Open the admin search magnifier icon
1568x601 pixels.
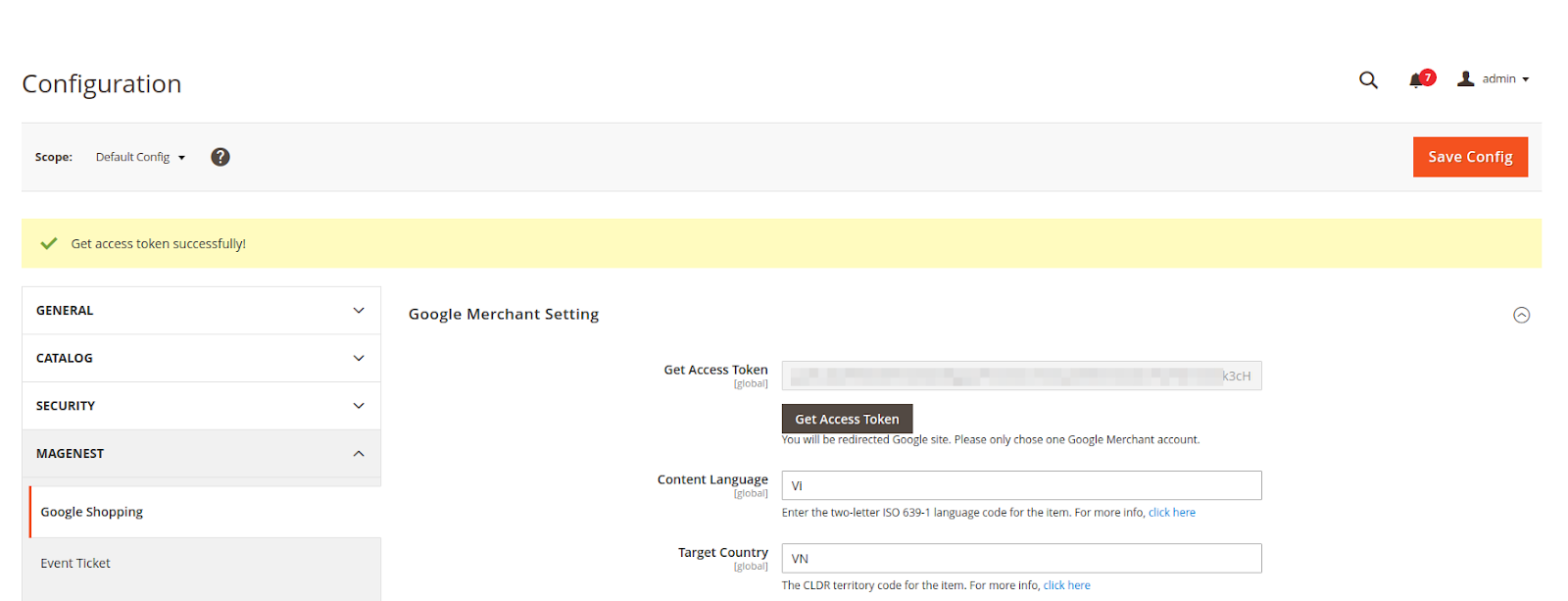tap(1368, 80)
